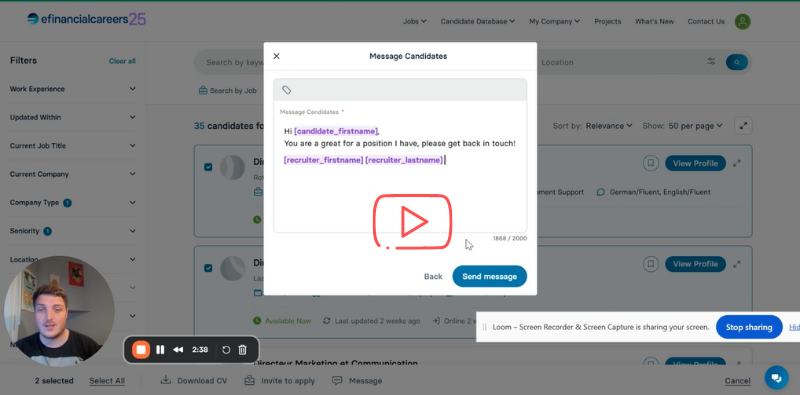
Task: Expand the Updated Within filter
Action: click(x=73, y=117)
